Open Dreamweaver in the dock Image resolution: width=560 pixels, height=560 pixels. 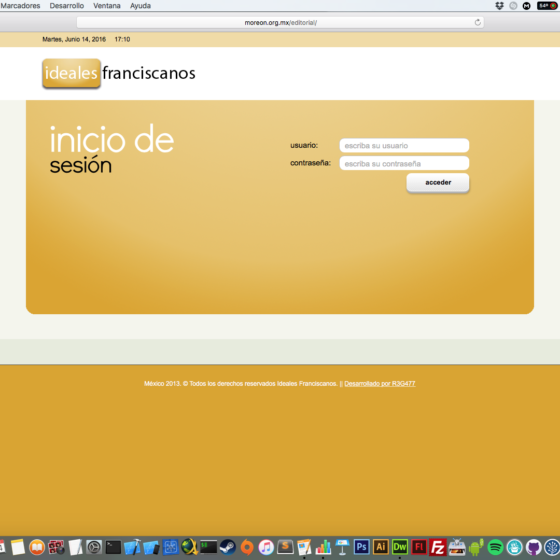400,547
